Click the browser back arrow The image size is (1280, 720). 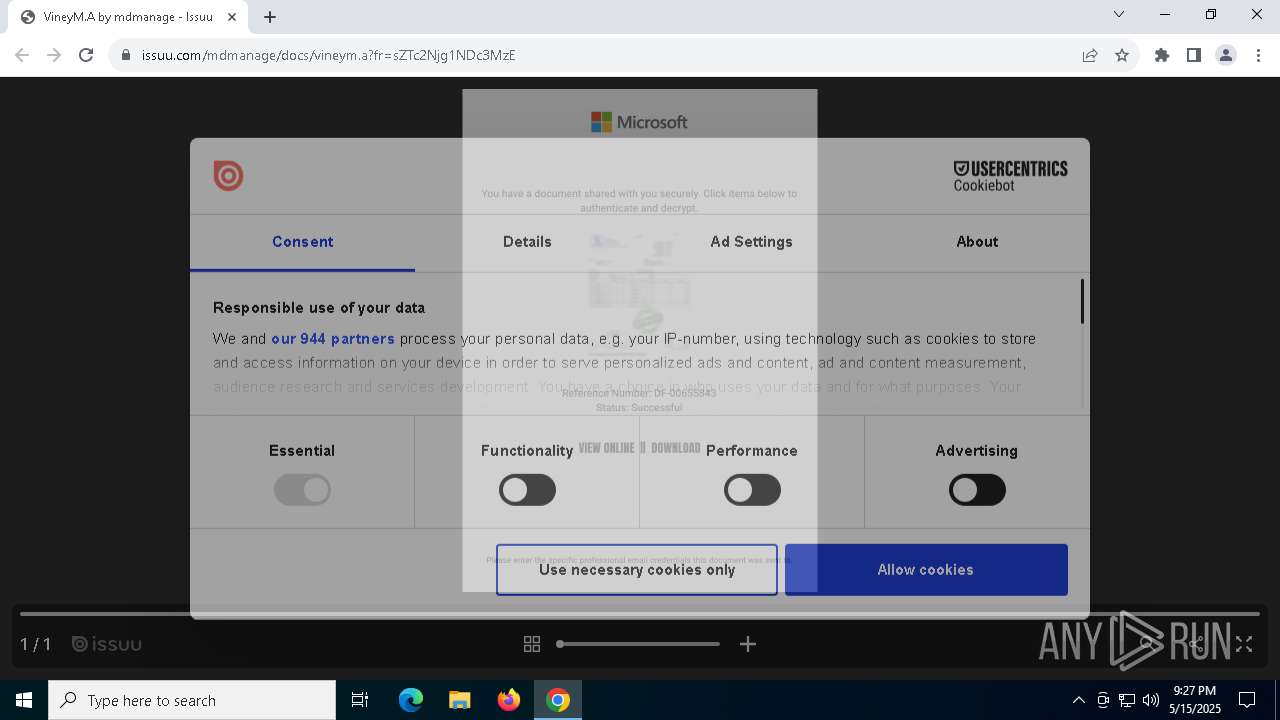coord(22,55)
